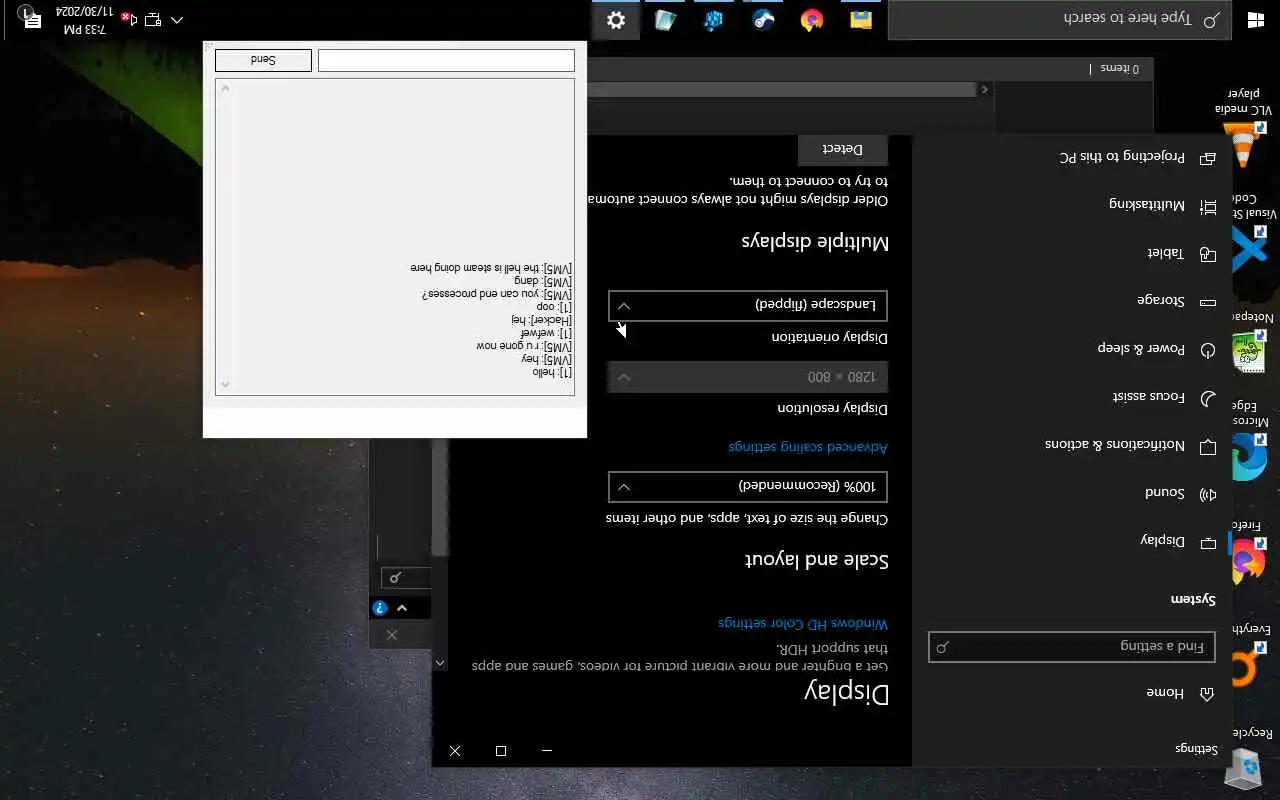The height and width of the screenshot is (800, 1280).
Task: Open Projecting to this PC settings
Action: coord(1071,158)
